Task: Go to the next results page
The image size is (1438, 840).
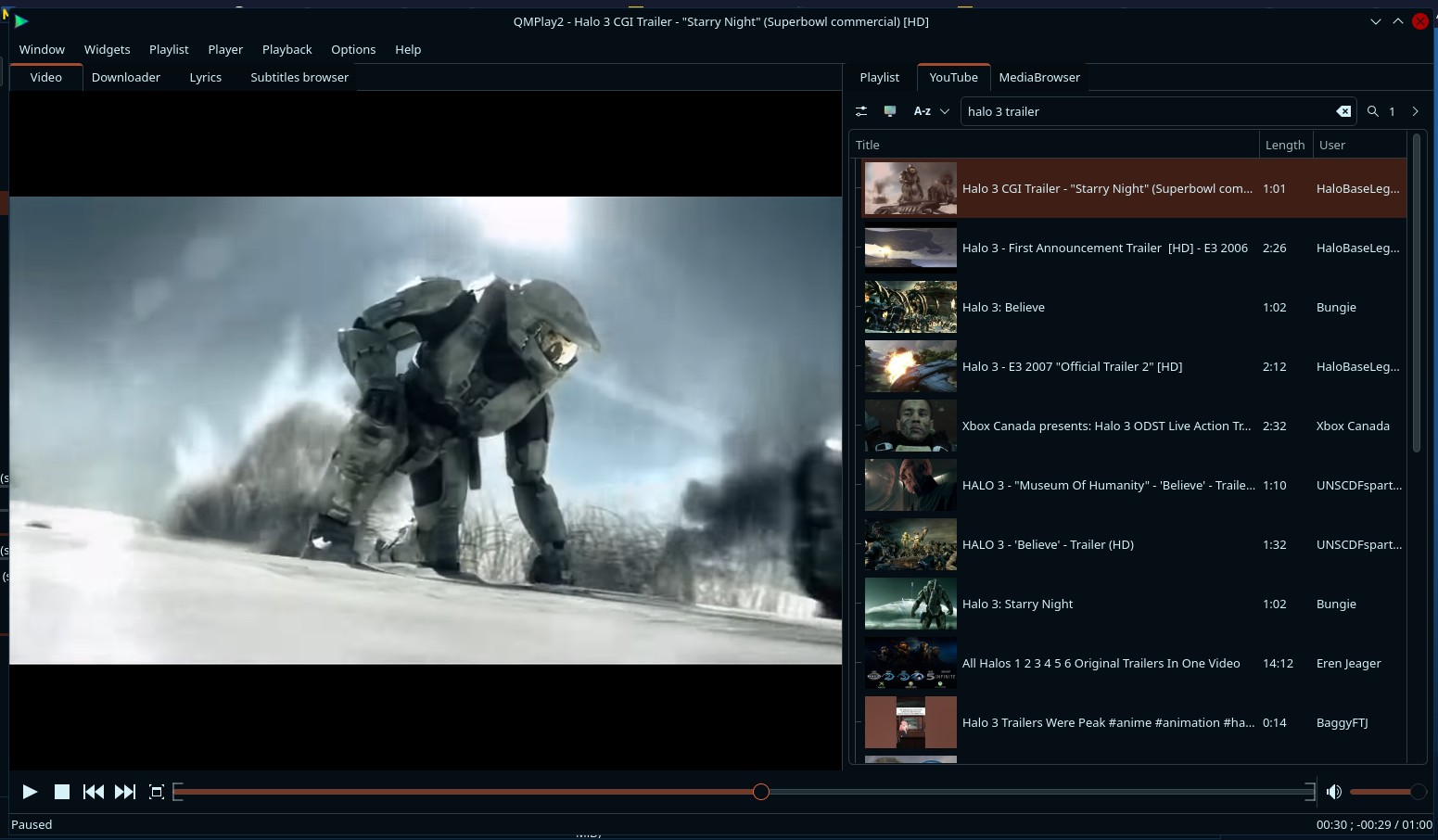Action: [1415, 111]
